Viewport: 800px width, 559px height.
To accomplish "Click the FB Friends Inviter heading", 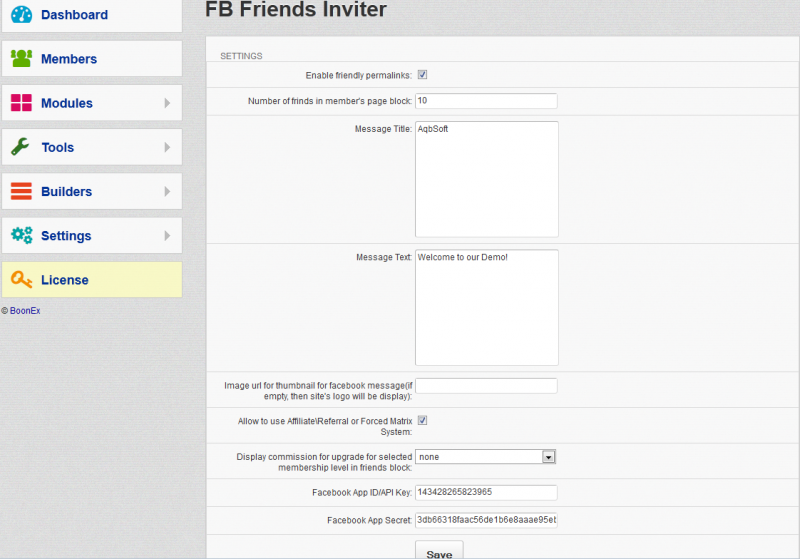I will click(x=296, y=10).
